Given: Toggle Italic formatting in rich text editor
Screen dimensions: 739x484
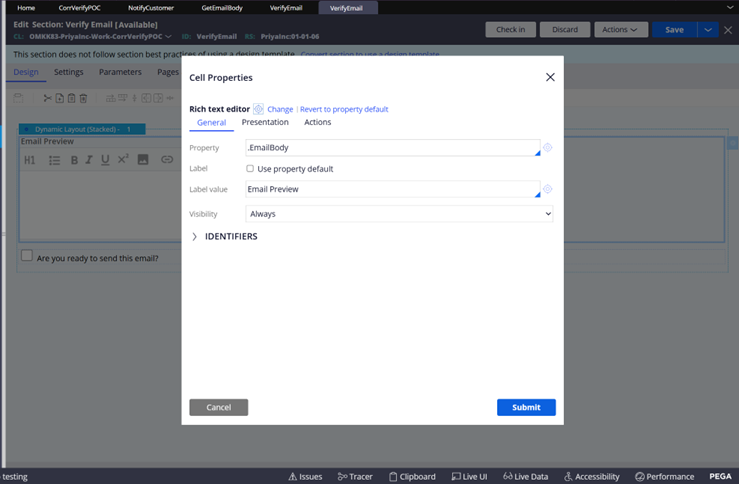Looking at the screenshot, I should [x=89, y=160].
